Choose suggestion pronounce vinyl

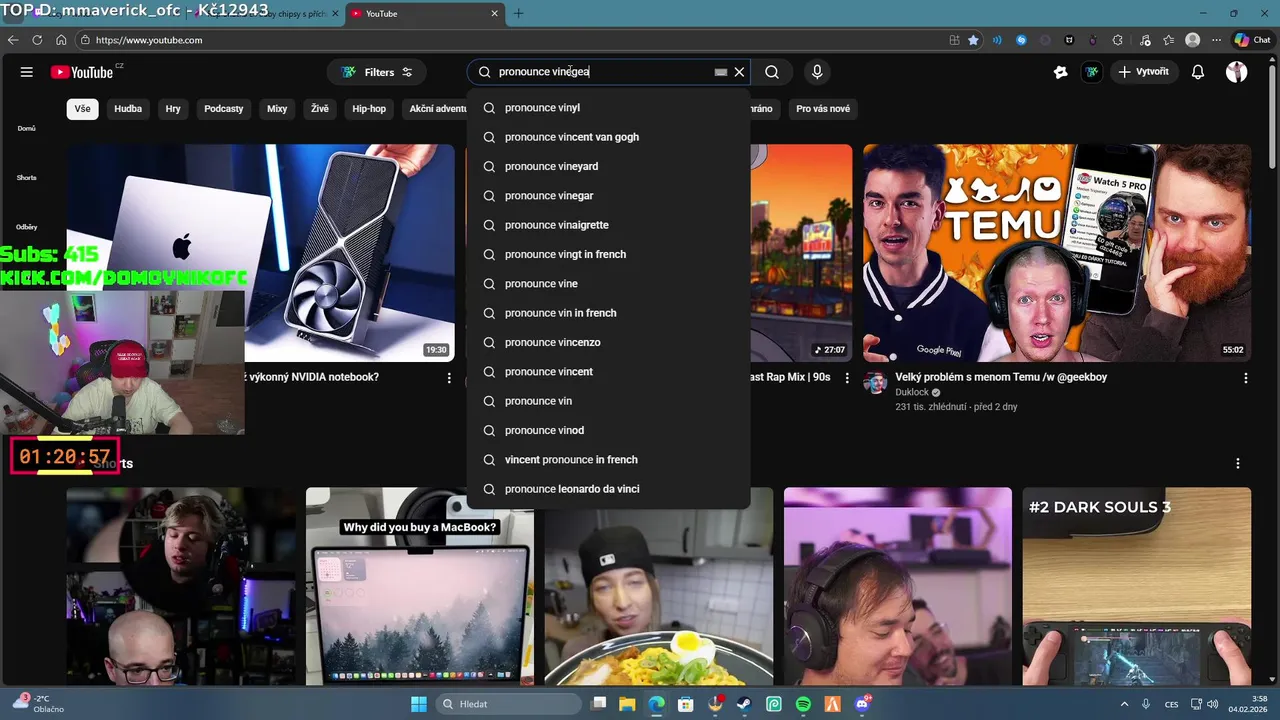[608, 108]
